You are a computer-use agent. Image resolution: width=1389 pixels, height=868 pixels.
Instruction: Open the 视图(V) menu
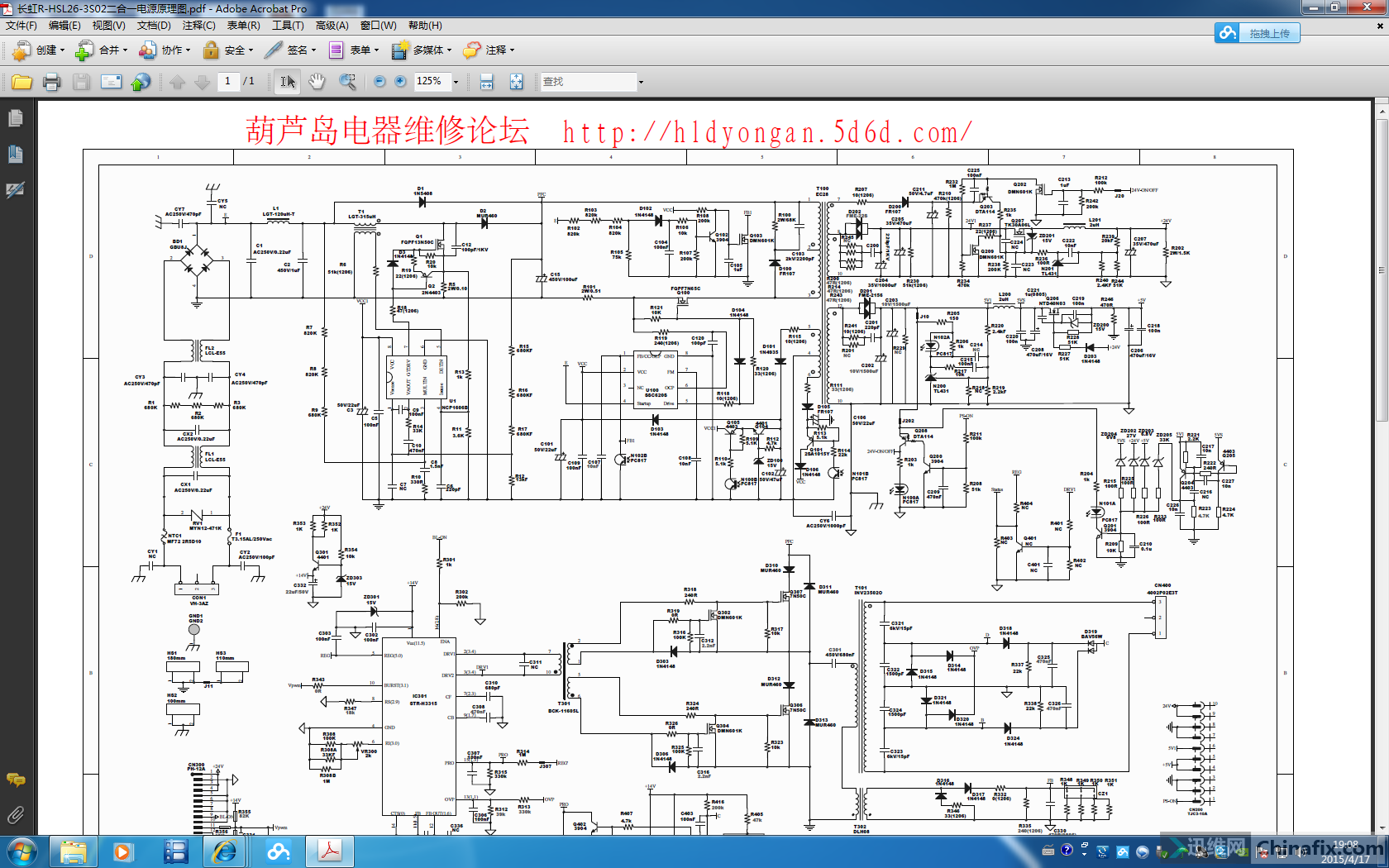pyautogui.click(x=108, y=26)
